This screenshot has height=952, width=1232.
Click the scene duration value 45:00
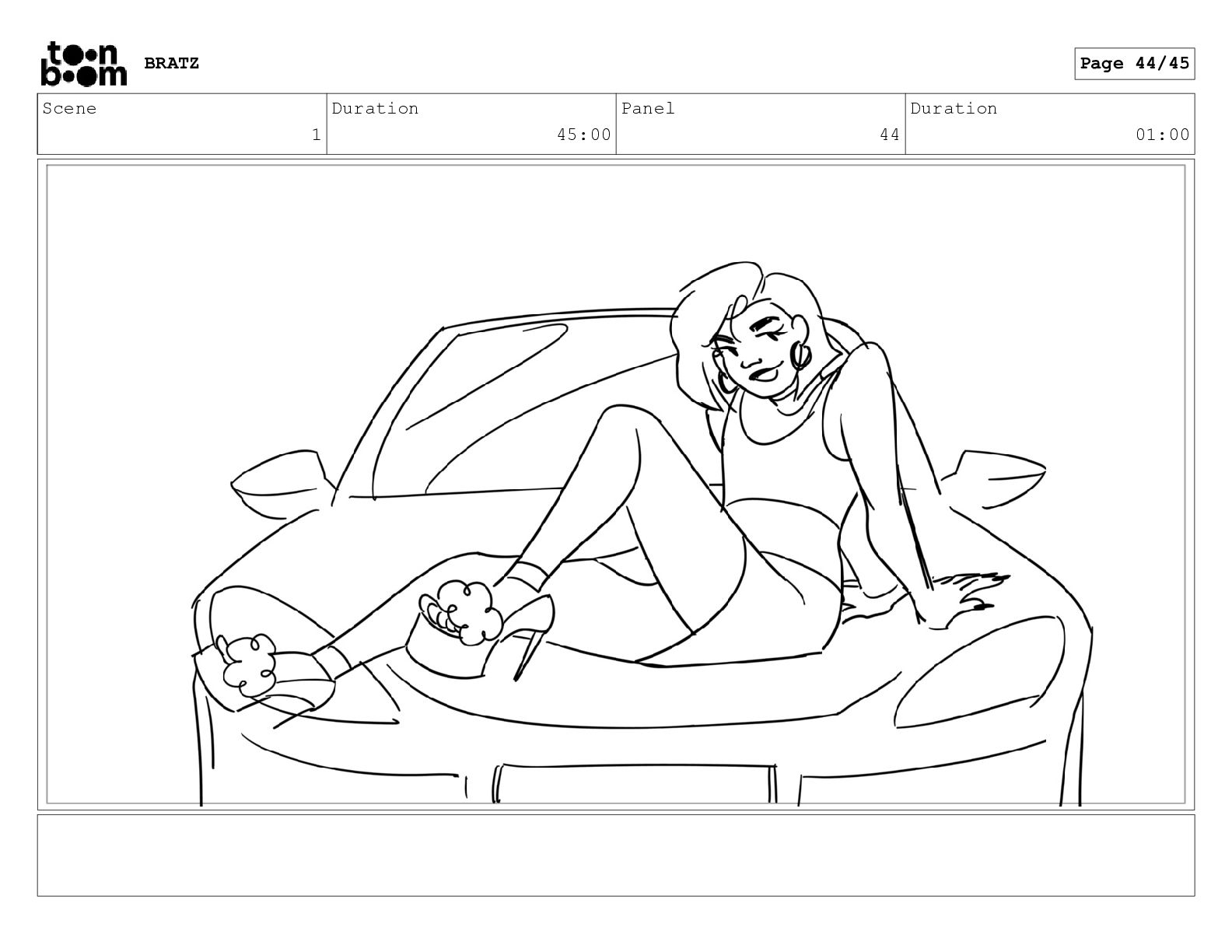click(x=583, y=135)
